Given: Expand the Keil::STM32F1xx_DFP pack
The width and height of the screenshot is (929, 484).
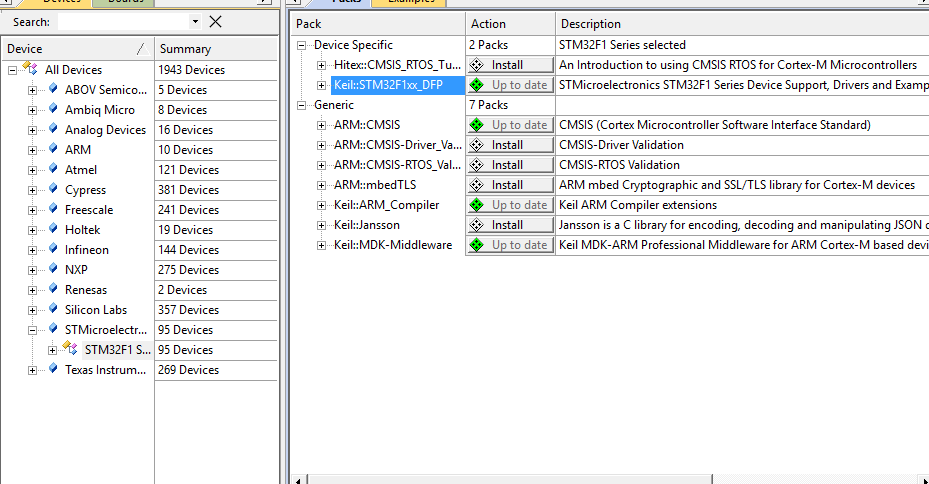Looking at the screenshot, I should (x=321, y=85).
